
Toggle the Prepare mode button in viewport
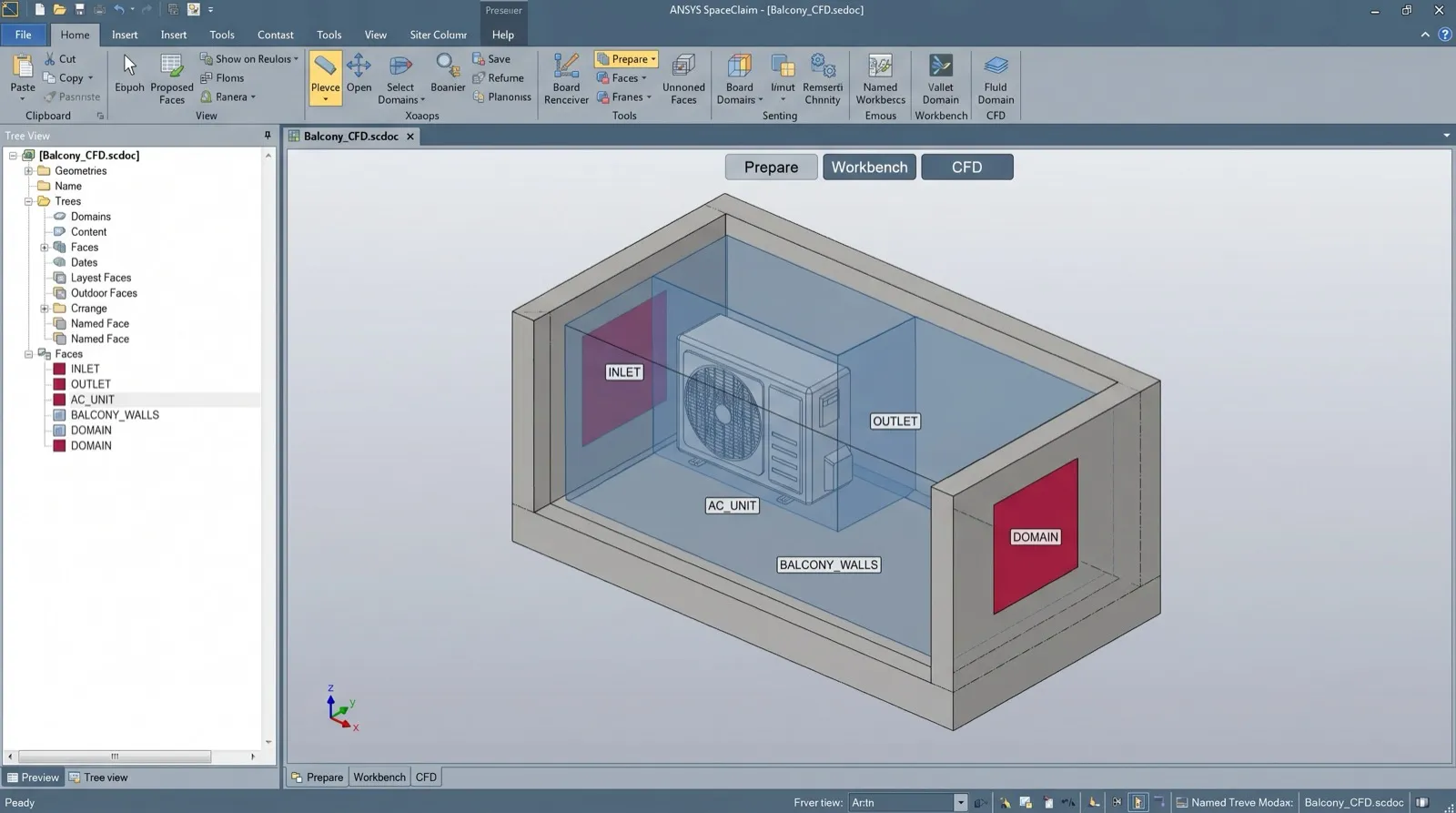(771, 168)
